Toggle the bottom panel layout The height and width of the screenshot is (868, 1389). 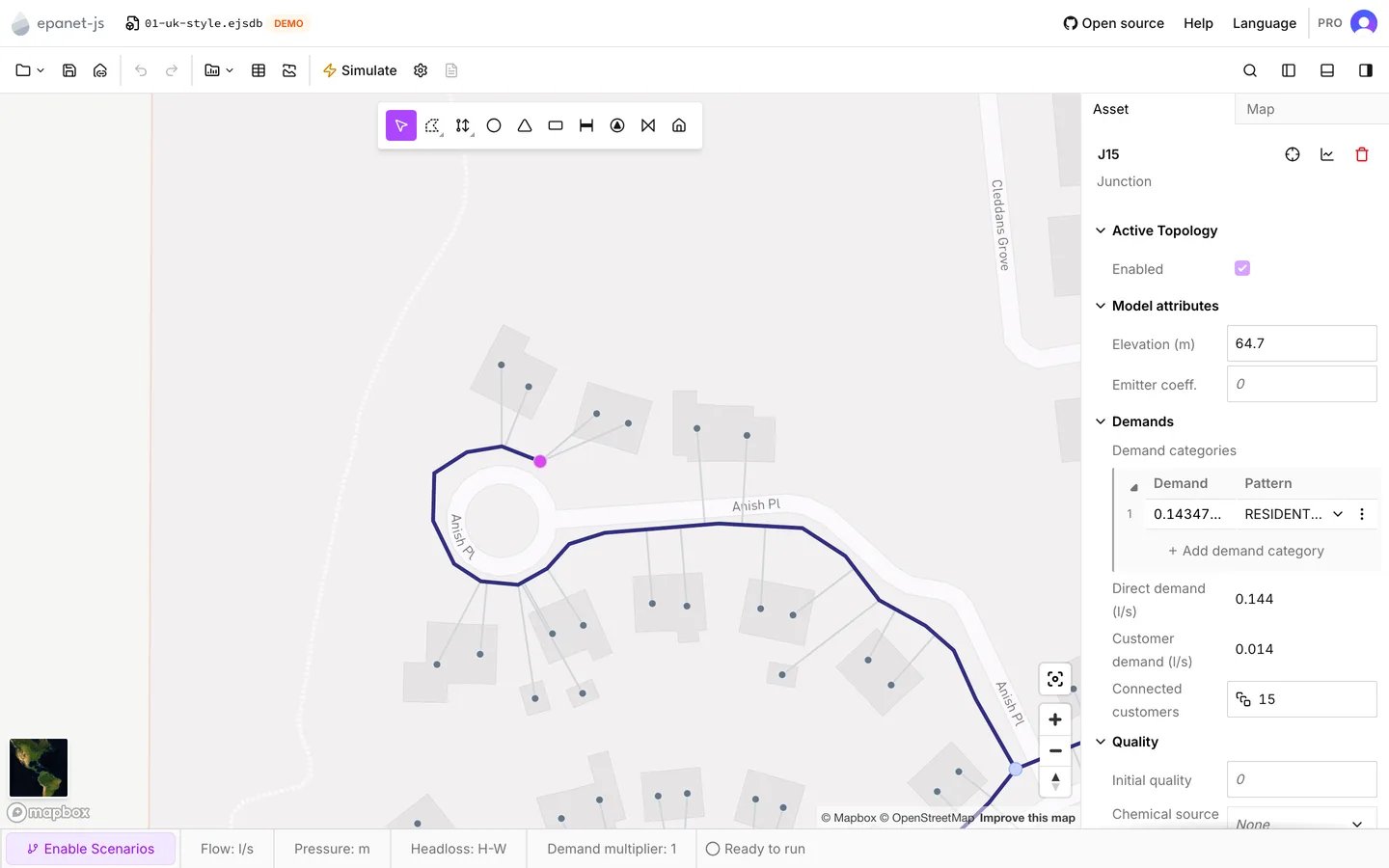tap(1327, 70)
